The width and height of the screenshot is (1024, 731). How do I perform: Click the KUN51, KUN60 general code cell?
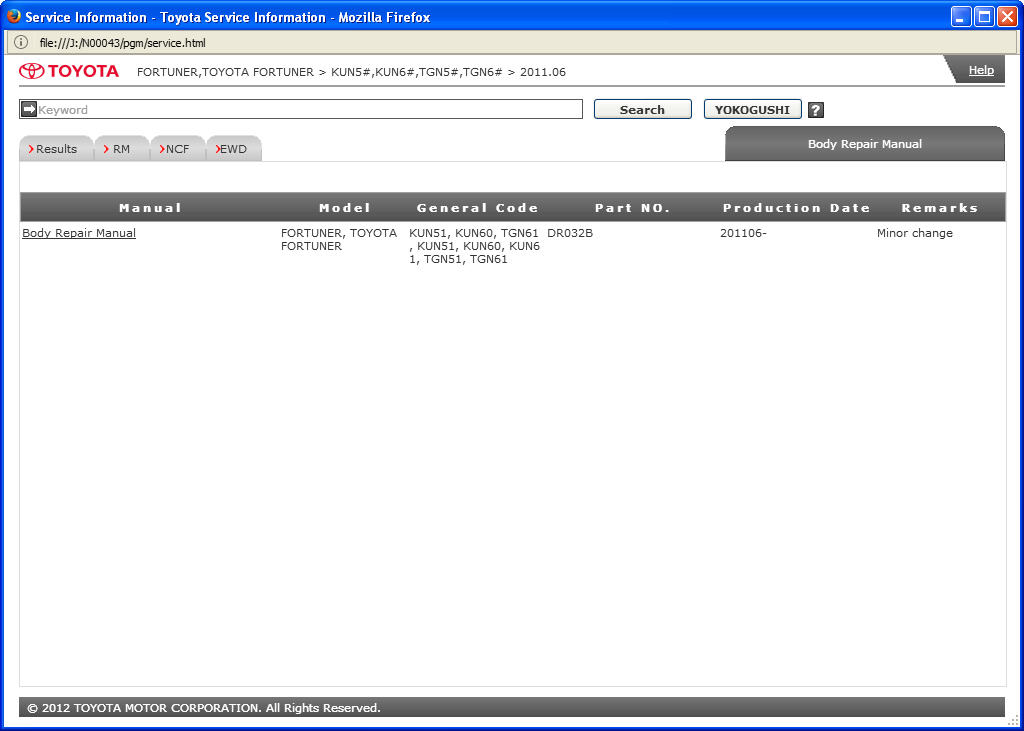(x=475, y=246)
